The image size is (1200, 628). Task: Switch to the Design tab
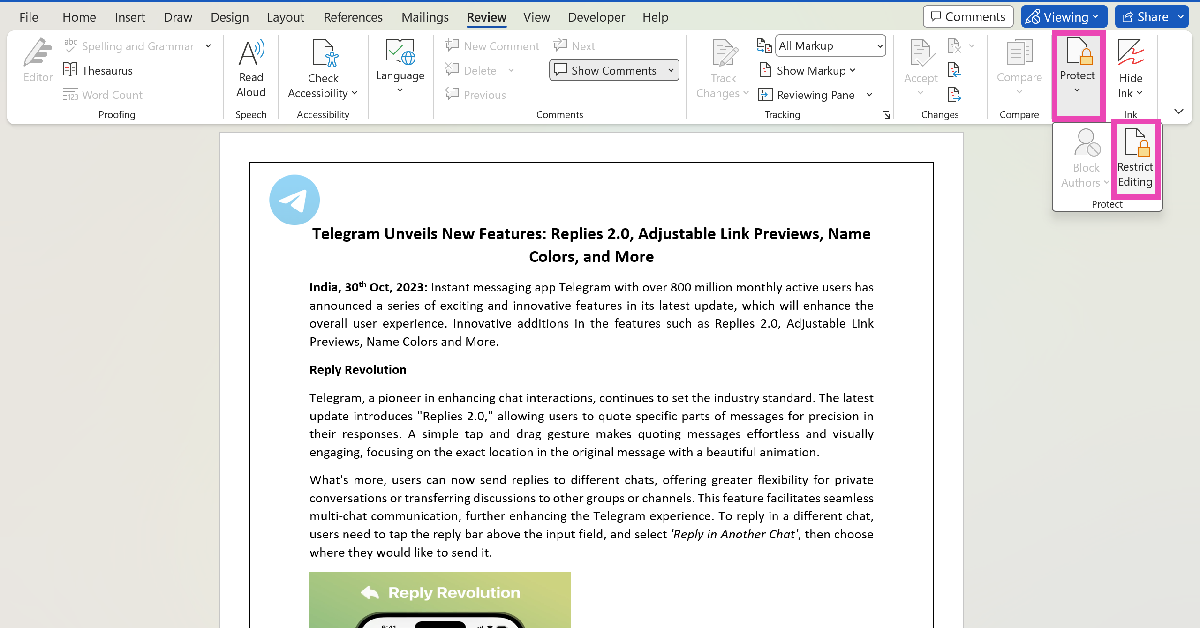[230, 17]
